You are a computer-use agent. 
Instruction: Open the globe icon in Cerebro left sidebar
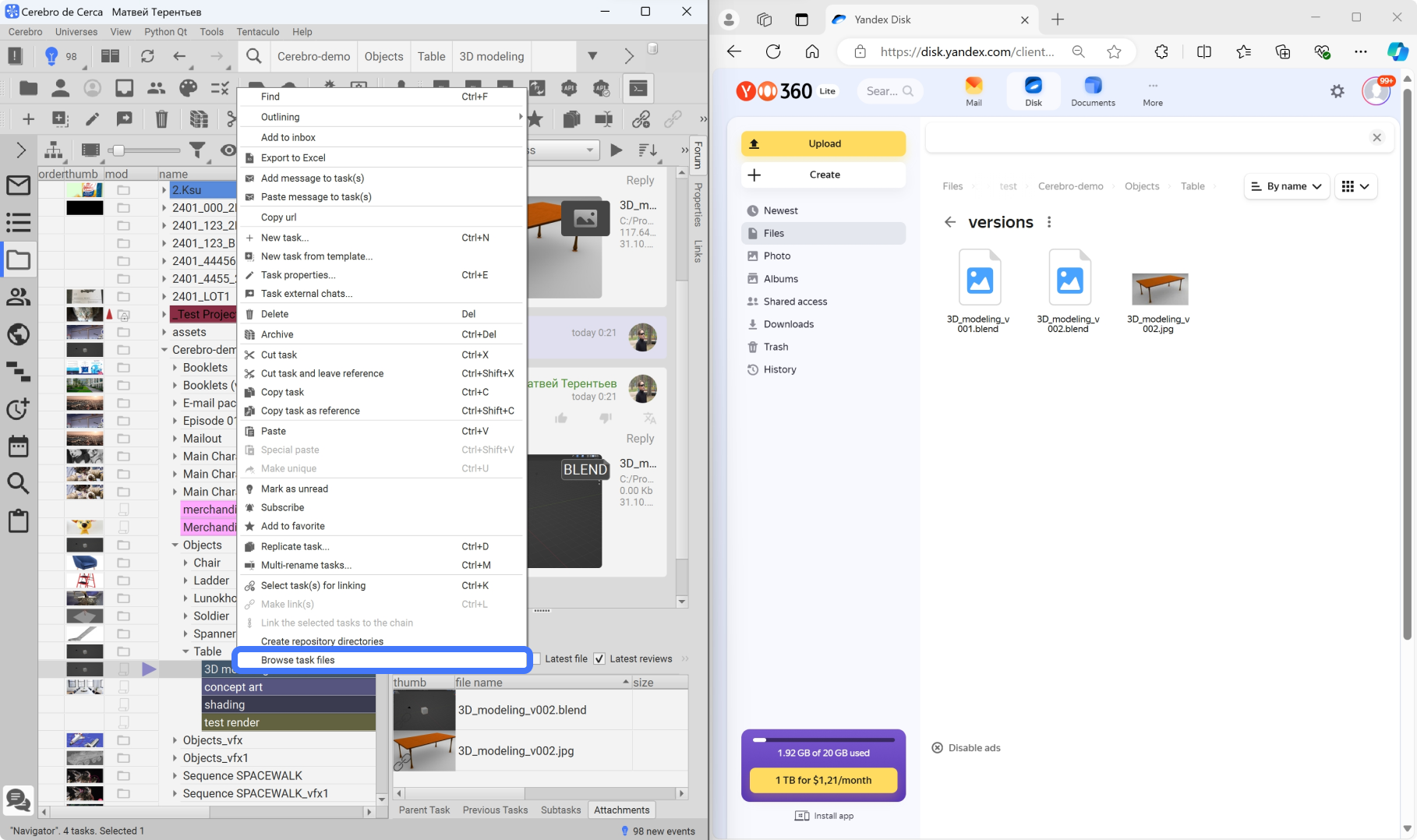(19, 334)
